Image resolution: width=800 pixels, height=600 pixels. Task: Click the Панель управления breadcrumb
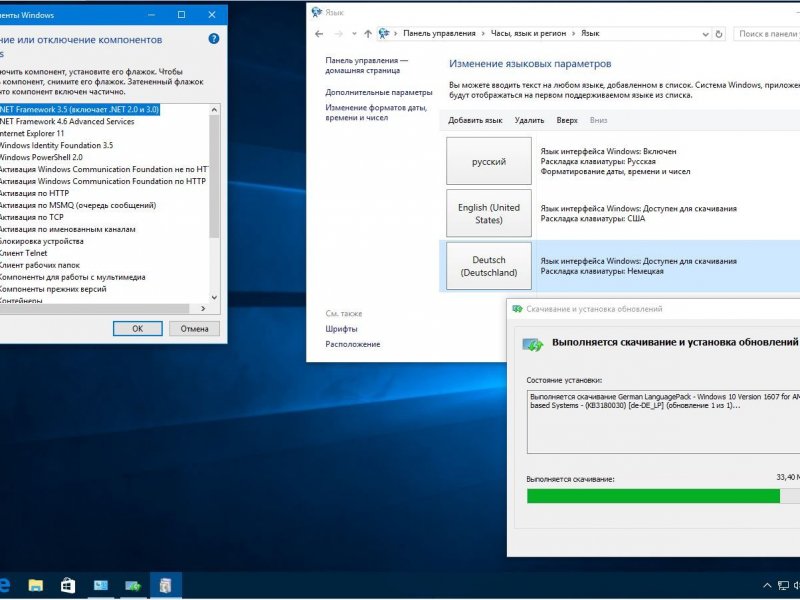[439, 33]
